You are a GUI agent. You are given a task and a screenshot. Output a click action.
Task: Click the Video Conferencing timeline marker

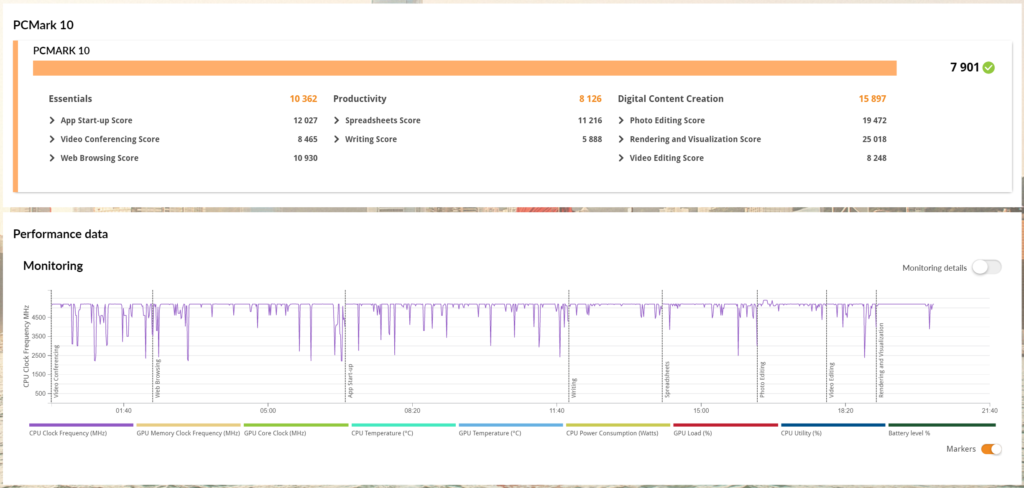pos(57,371)
